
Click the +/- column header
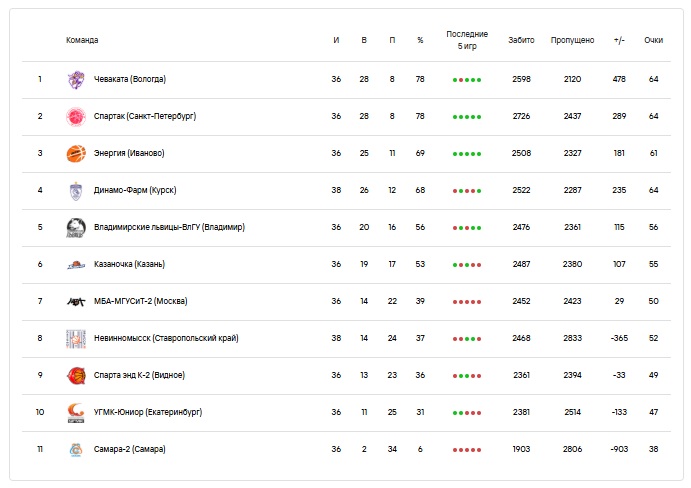coord(619,40)
